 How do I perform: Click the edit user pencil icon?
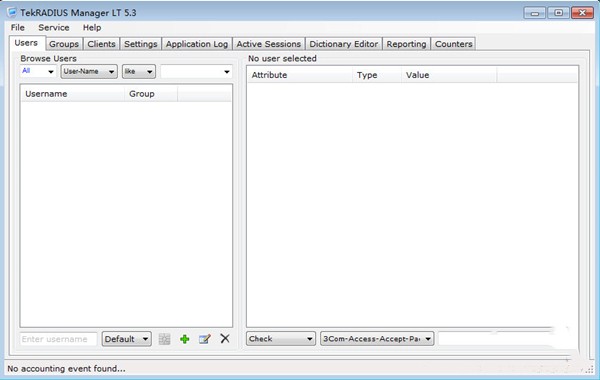(x=205, y=339)
